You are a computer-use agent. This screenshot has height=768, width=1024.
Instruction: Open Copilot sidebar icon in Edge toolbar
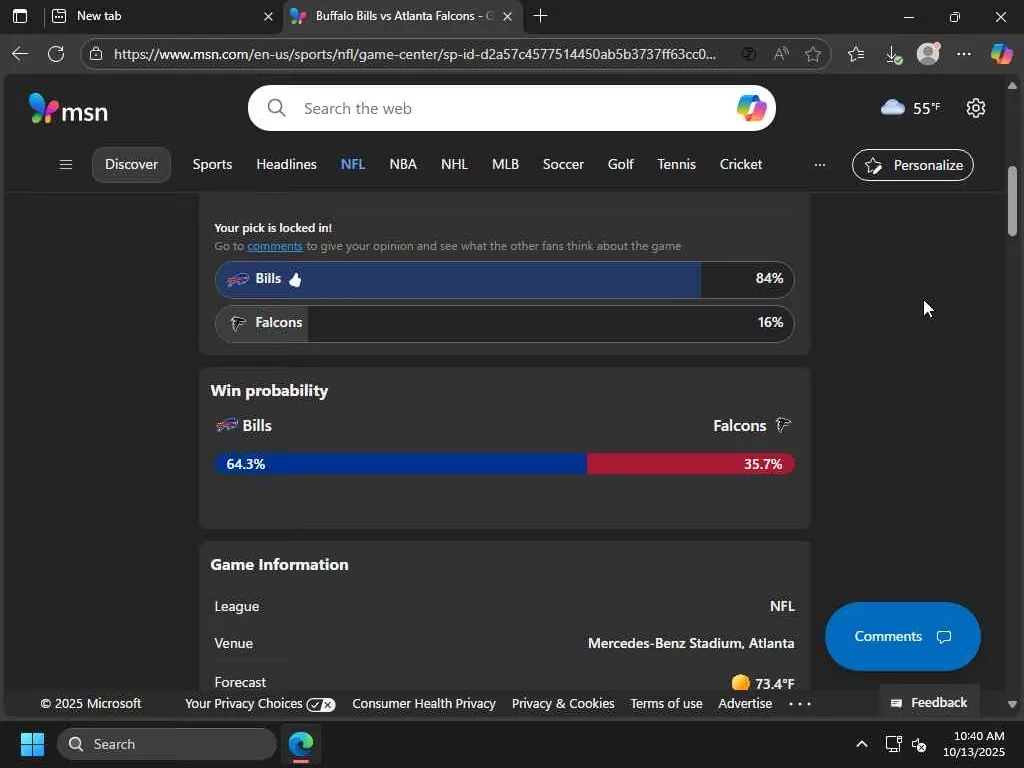pyautogui.click(x=1001, y=54)
